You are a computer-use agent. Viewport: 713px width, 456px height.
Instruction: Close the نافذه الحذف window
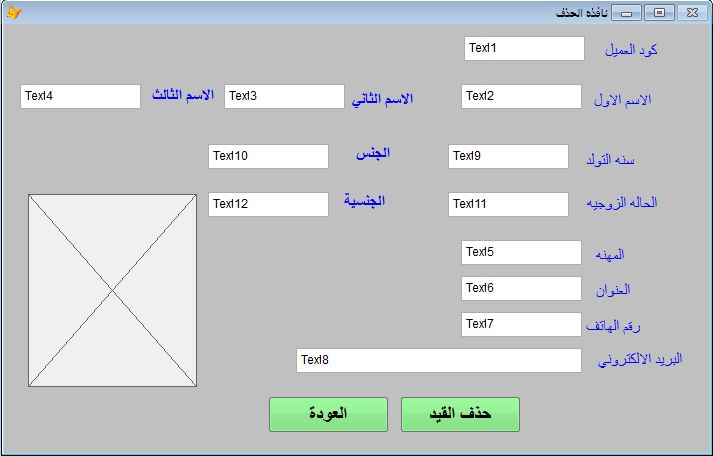[x=693, y=13]
